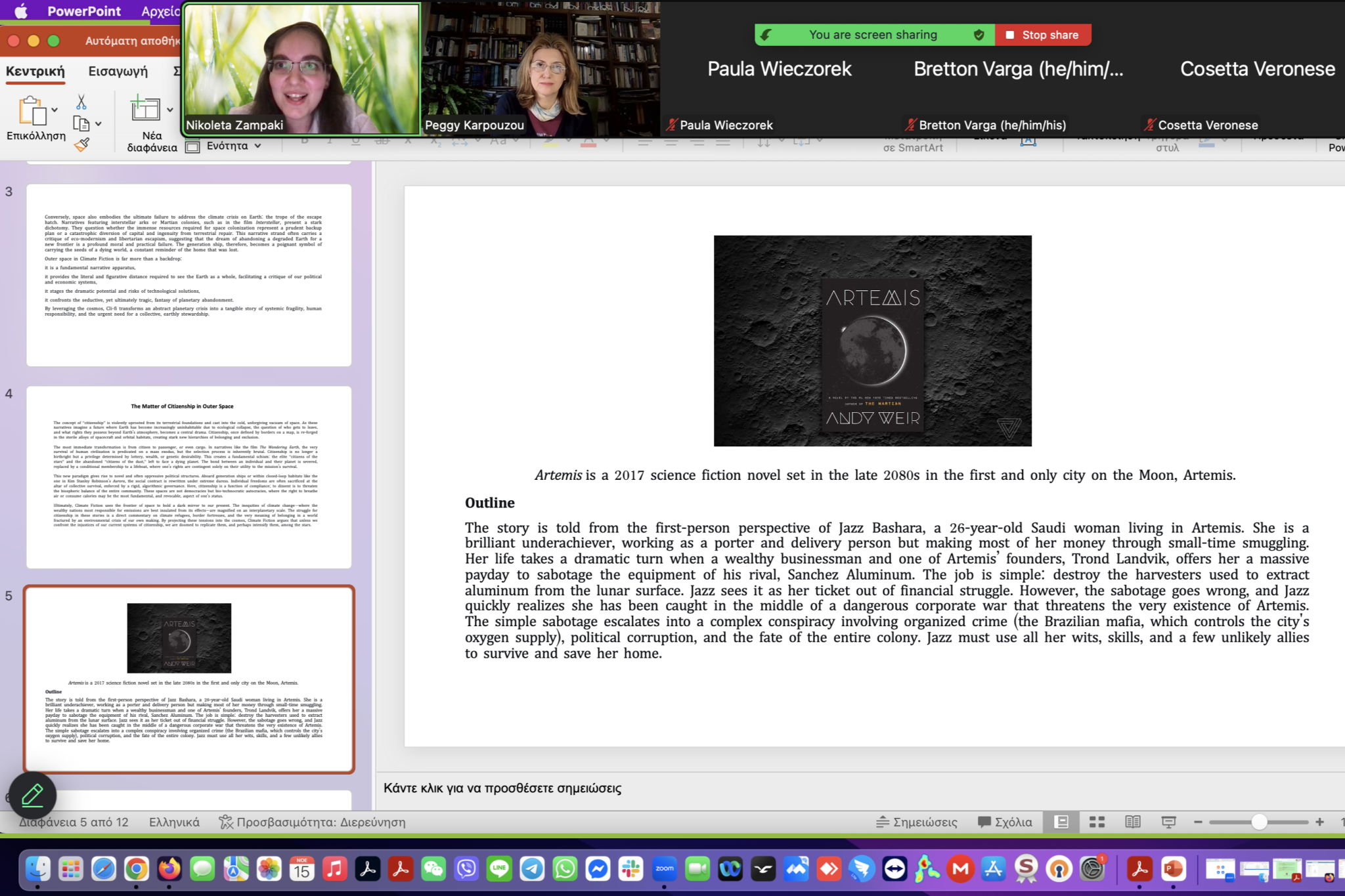Click the zoom slider handle

coord(1258,822)
